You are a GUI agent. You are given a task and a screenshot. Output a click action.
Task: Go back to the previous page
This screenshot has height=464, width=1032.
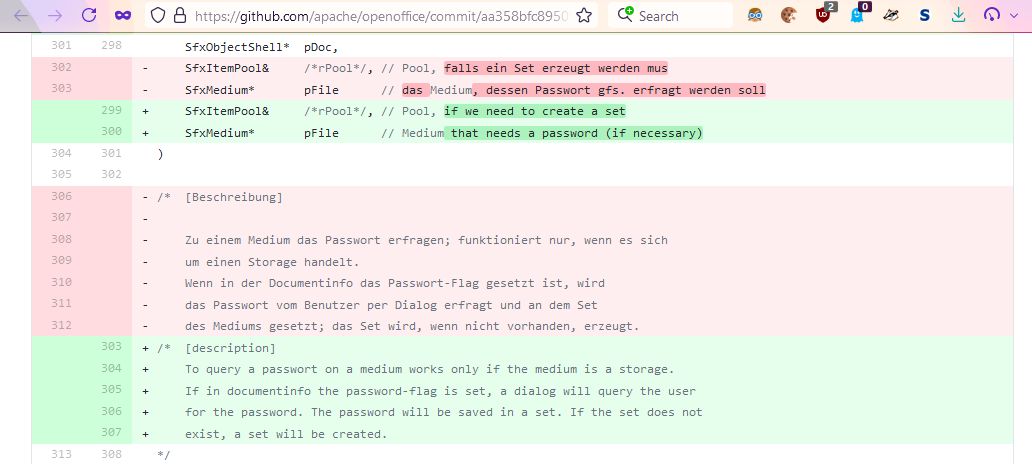click(22, 16)
